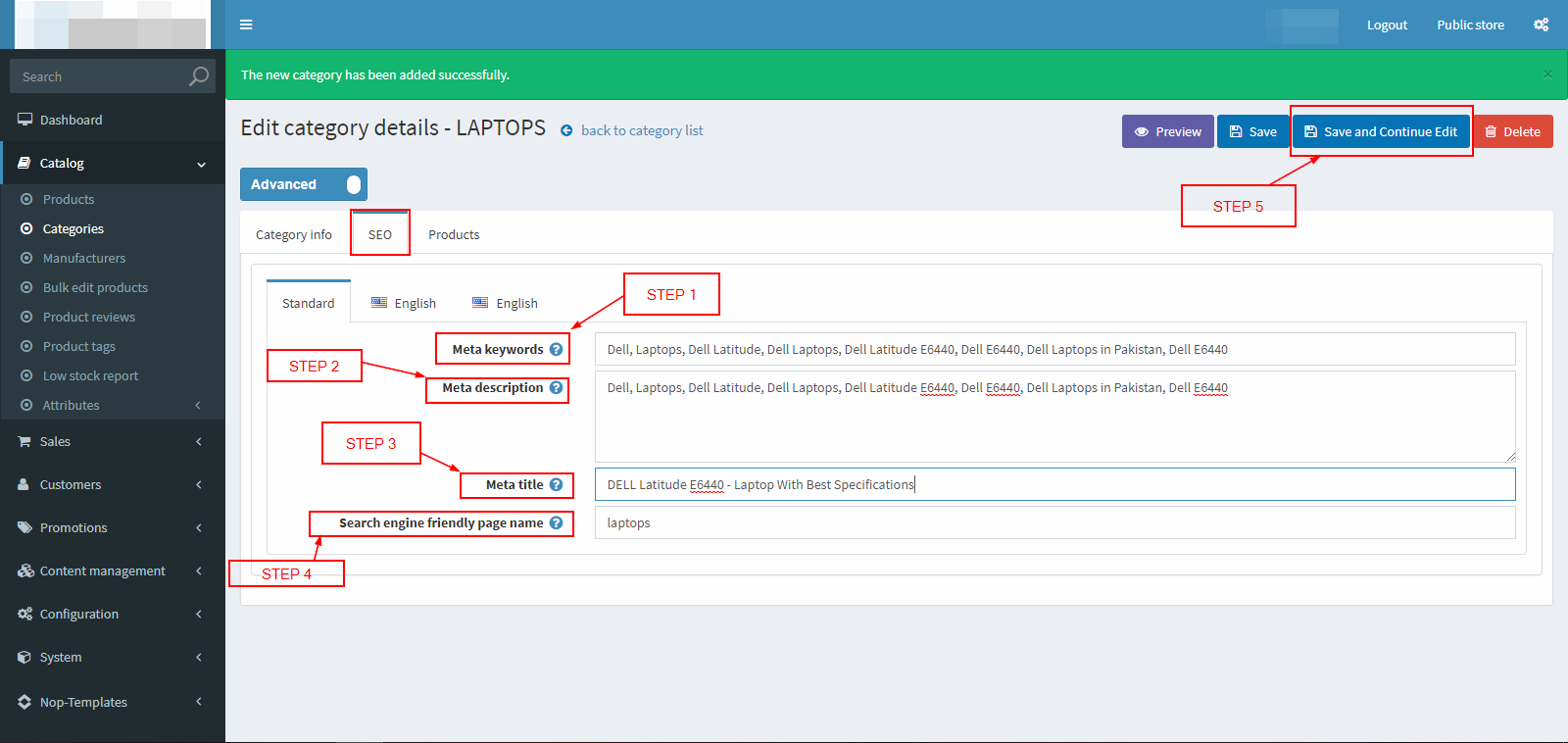
Task: Dismiss the green success notification
Action: pos(1547,74)
